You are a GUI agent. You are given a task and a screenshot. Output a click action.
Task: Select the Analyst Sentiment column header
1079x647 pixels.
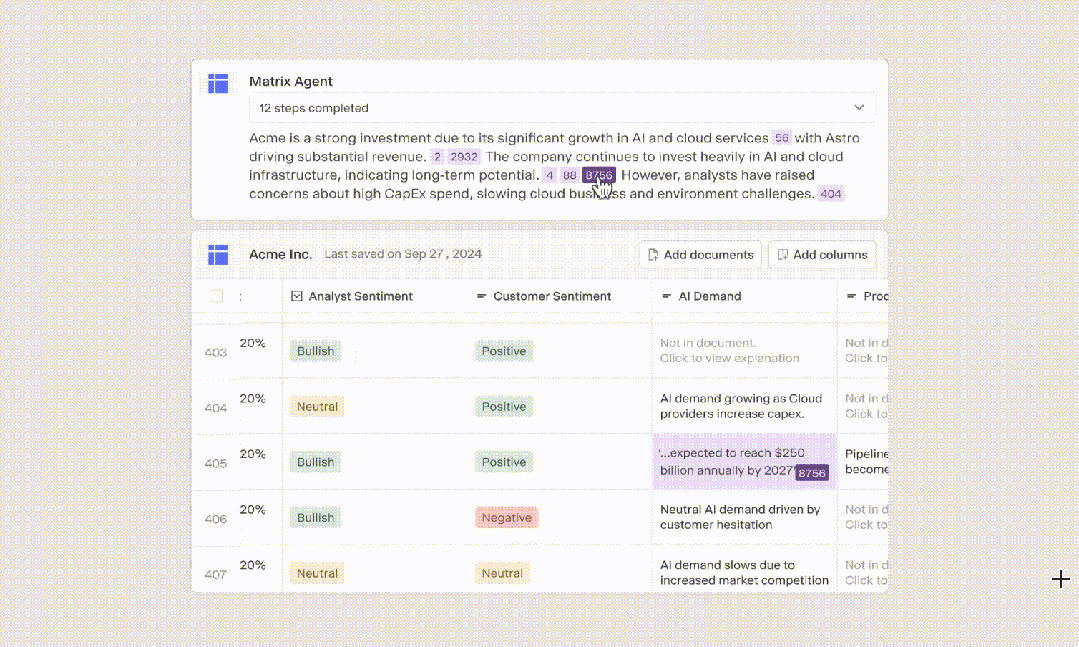(x=360, y=296)
